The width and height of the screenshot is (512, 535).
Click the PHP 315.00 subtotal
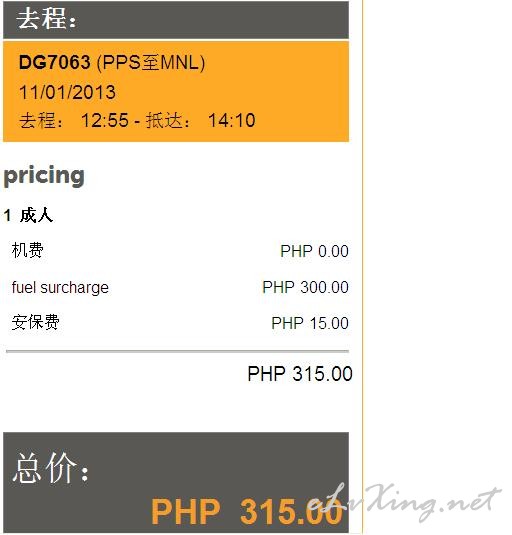click(x=300, y=374)
